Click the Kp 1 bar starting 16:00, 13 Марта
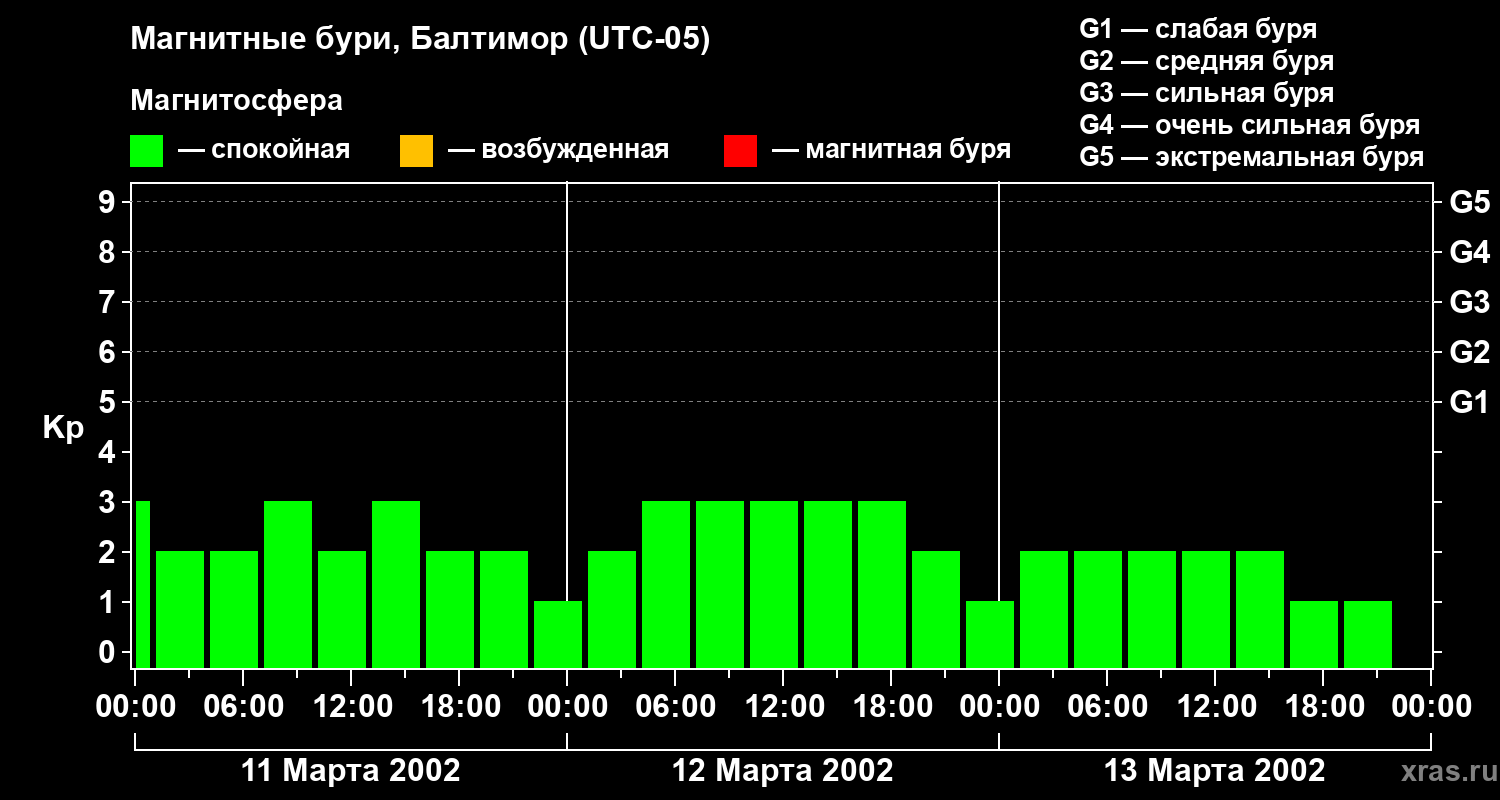 (1314, 634)
